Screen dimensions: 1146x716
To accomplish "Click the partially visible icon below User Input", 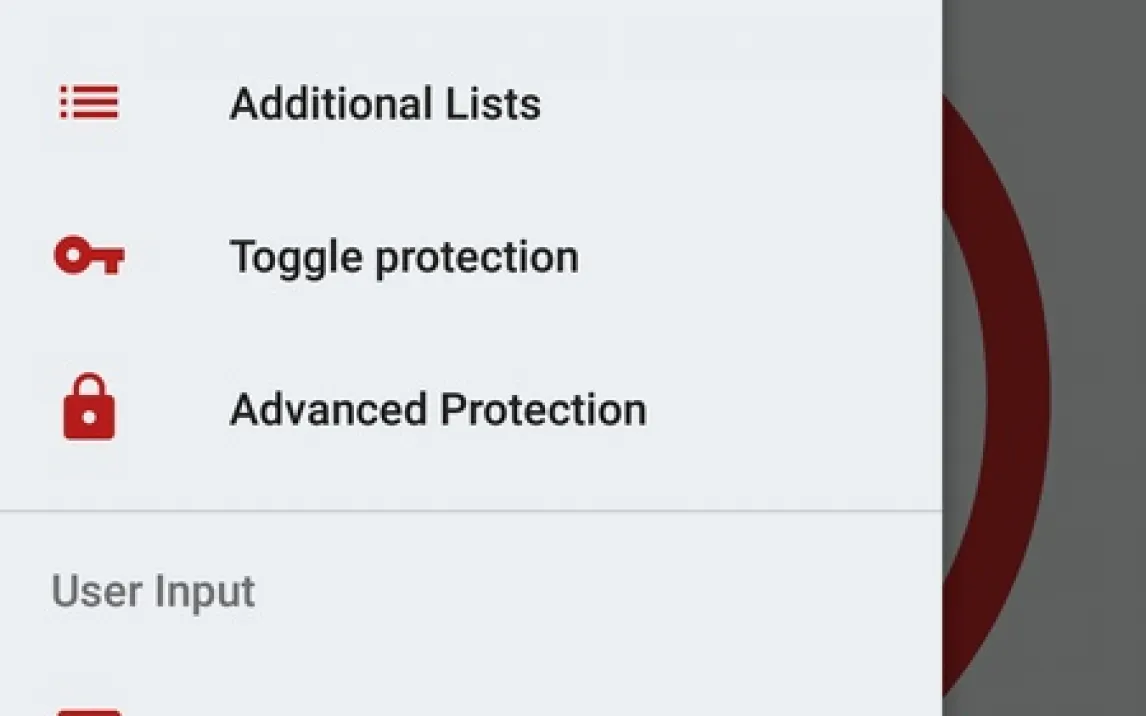I will point(89,711).
